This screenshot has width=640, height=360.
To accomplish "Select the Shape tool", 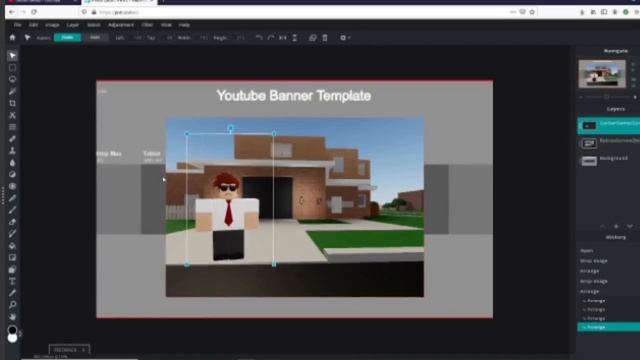I will pos(12,269).
